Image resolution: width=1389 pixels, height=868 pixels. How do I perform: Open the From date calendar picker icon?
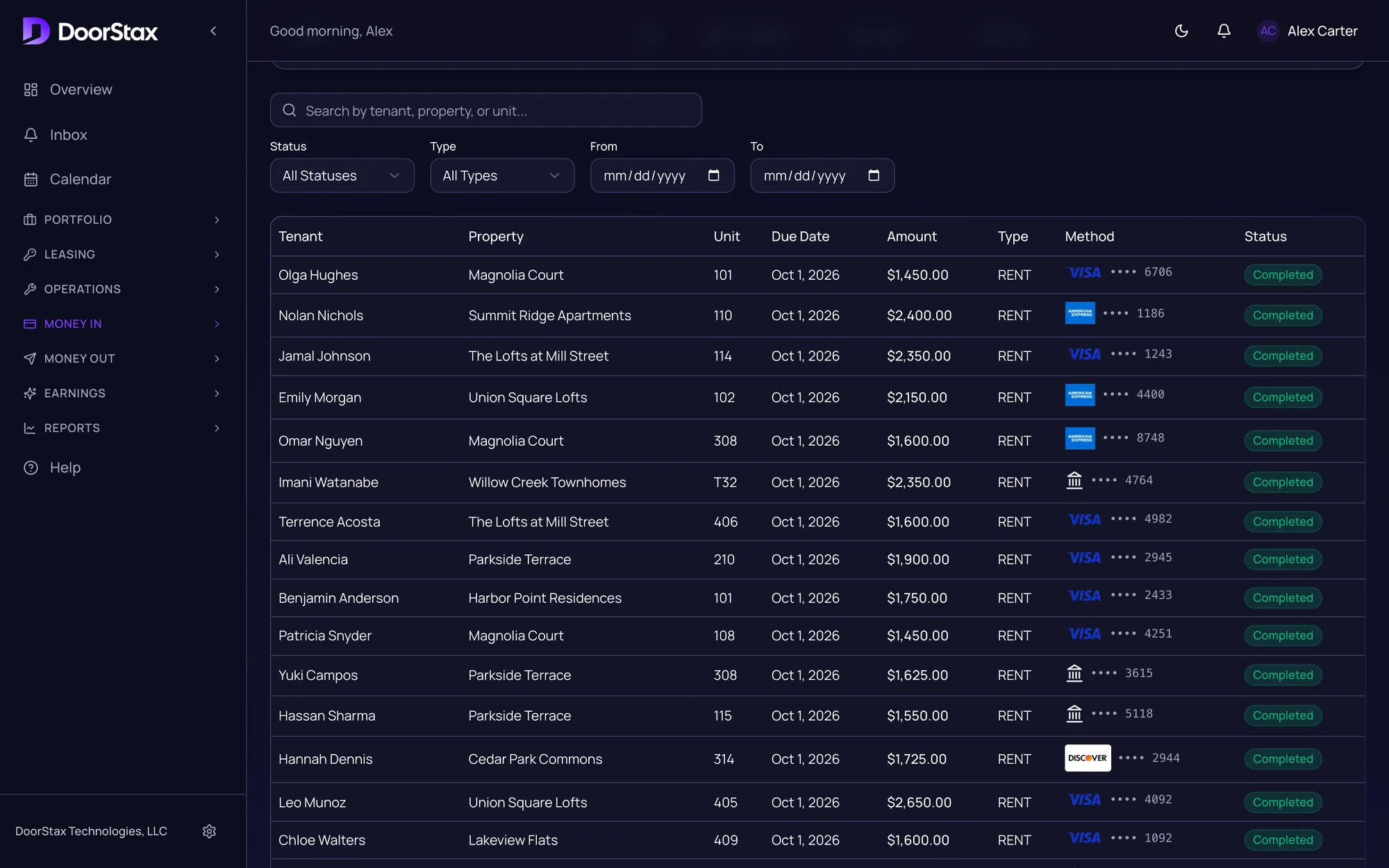[713, 175]
